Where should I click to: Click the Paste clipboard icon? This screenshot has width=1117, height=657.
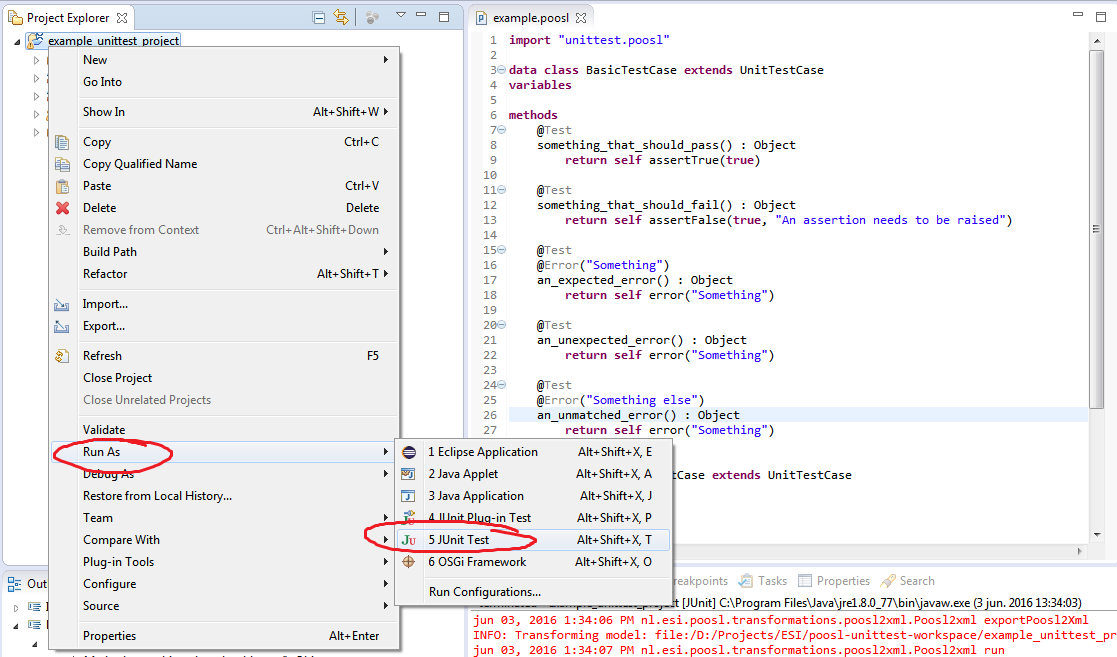pos(63,186)
